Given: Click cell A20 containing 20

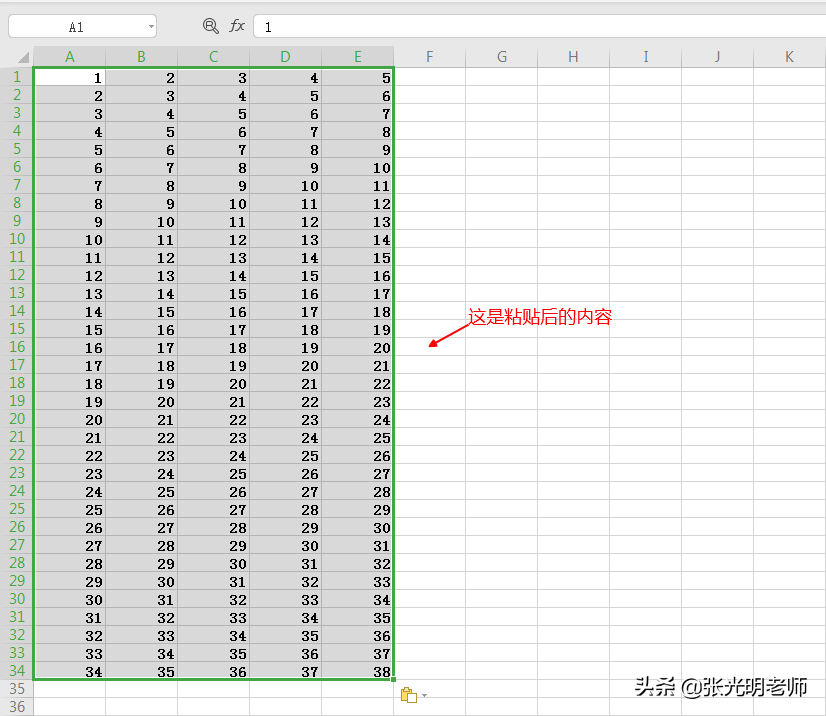Looking at the screenshot, I should [70, 419].
